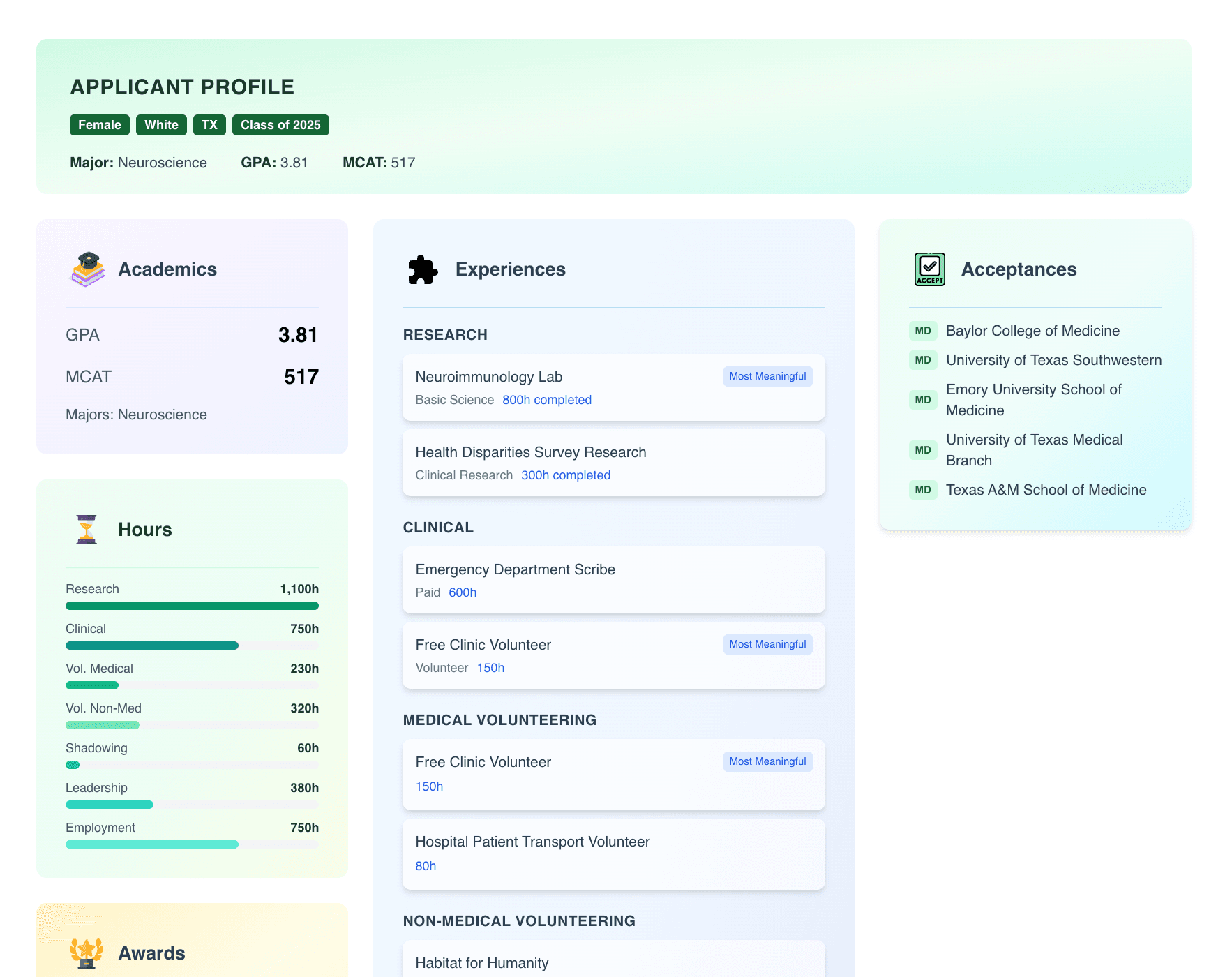Click the MD badge beside Baylor College

pos(923,331)
